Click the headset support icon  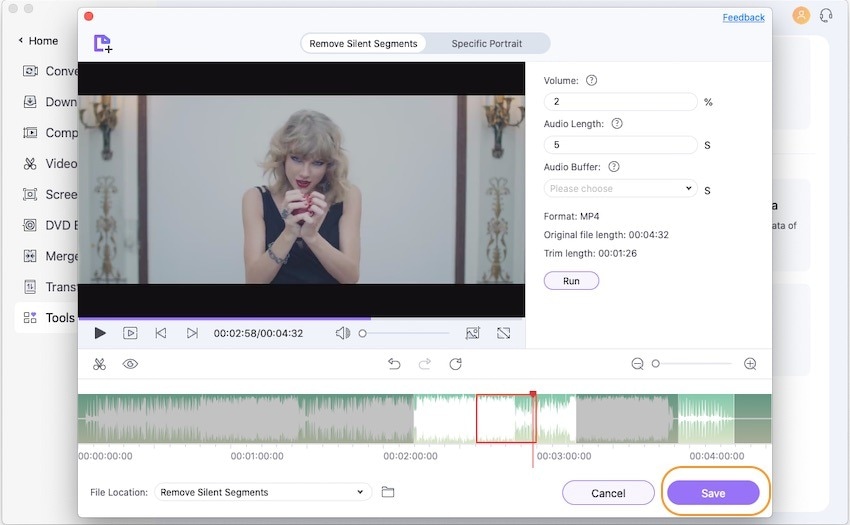826,15
